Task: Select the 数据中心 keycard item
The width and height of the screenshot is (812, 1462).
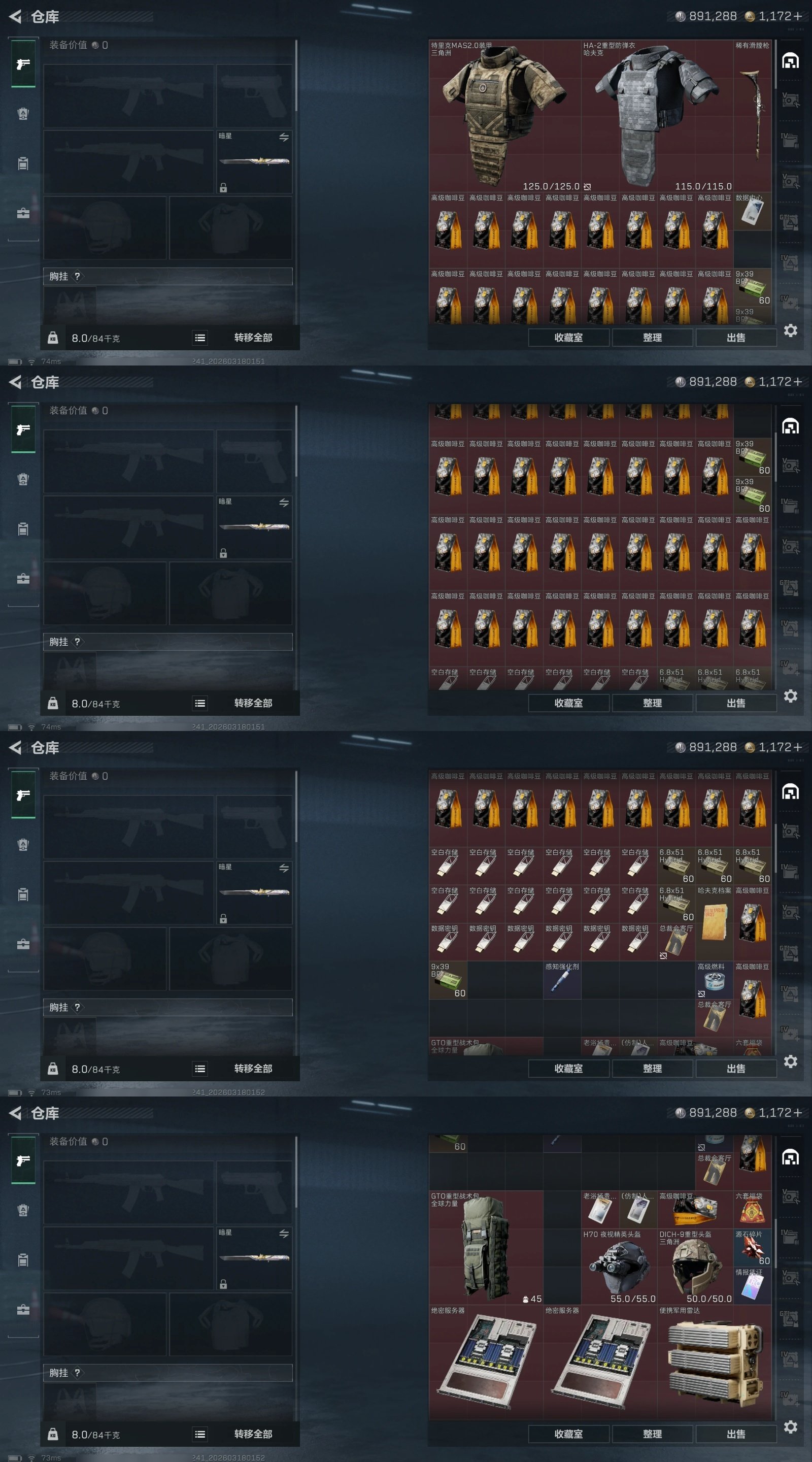Action: (x=752, y=211)
